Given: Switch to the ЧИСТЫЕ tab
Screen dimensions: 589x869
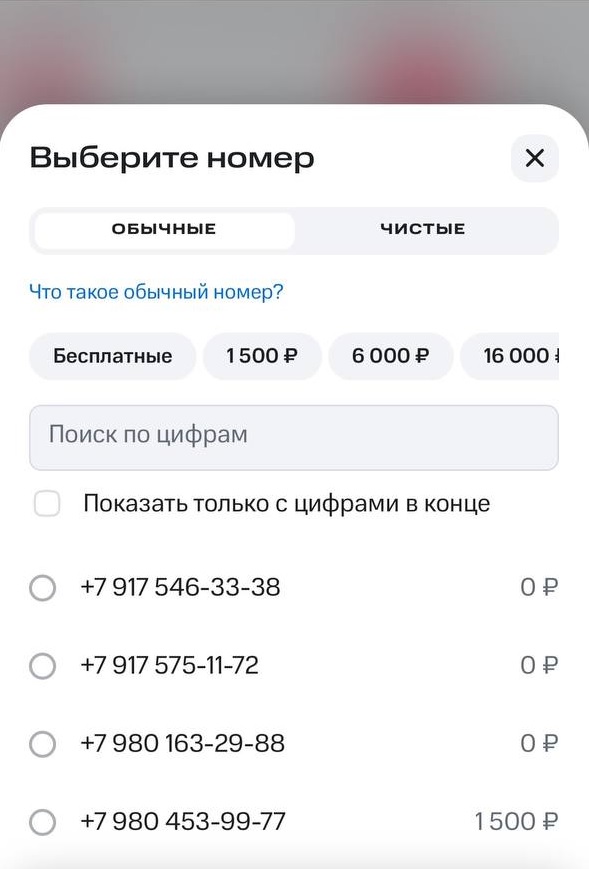Looking at the screenshot, I should (x=424, y=228).
